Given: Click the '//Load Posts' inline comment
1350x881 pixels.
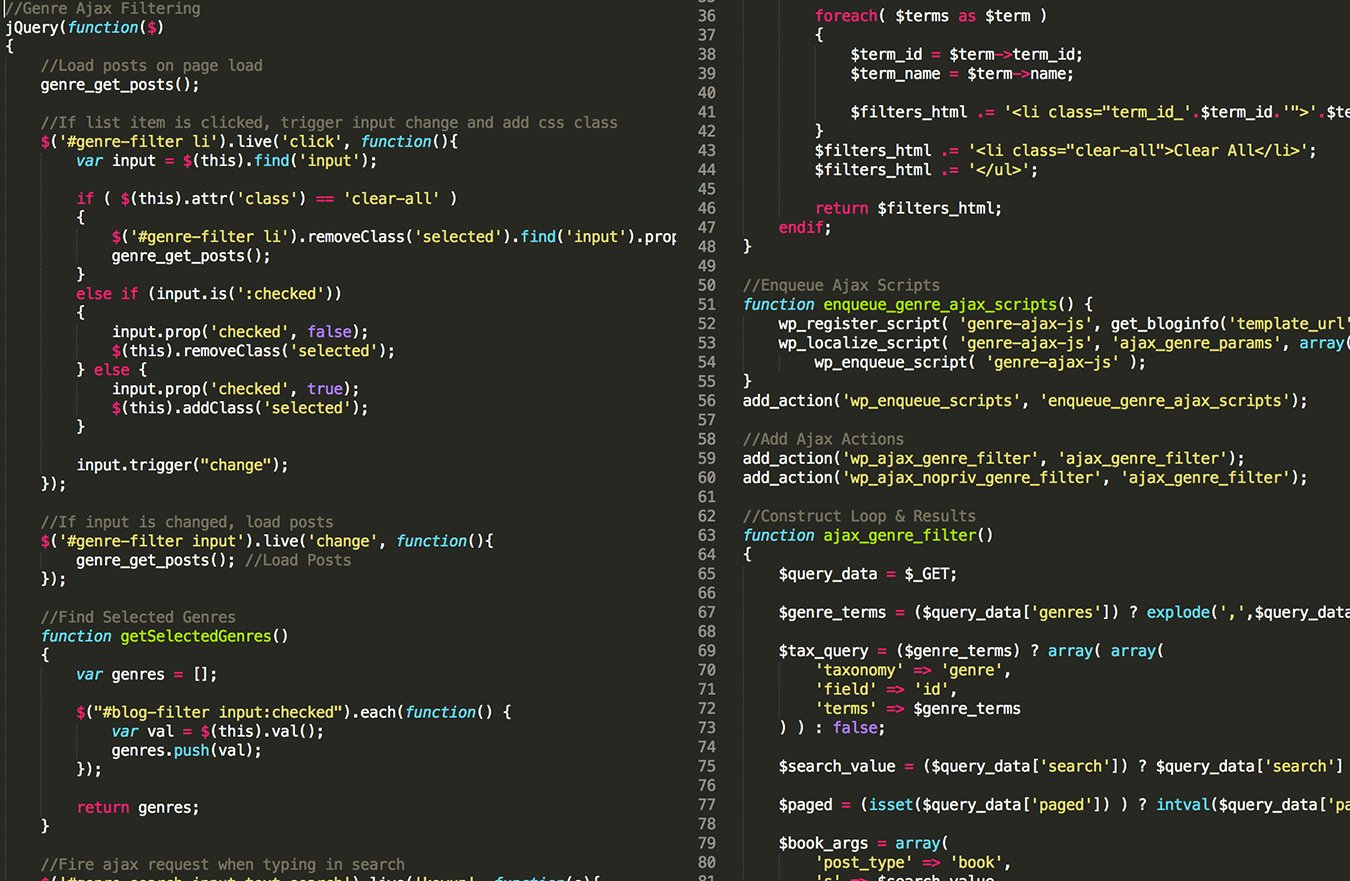Looking at the screenshot, I should pos(298,560).
